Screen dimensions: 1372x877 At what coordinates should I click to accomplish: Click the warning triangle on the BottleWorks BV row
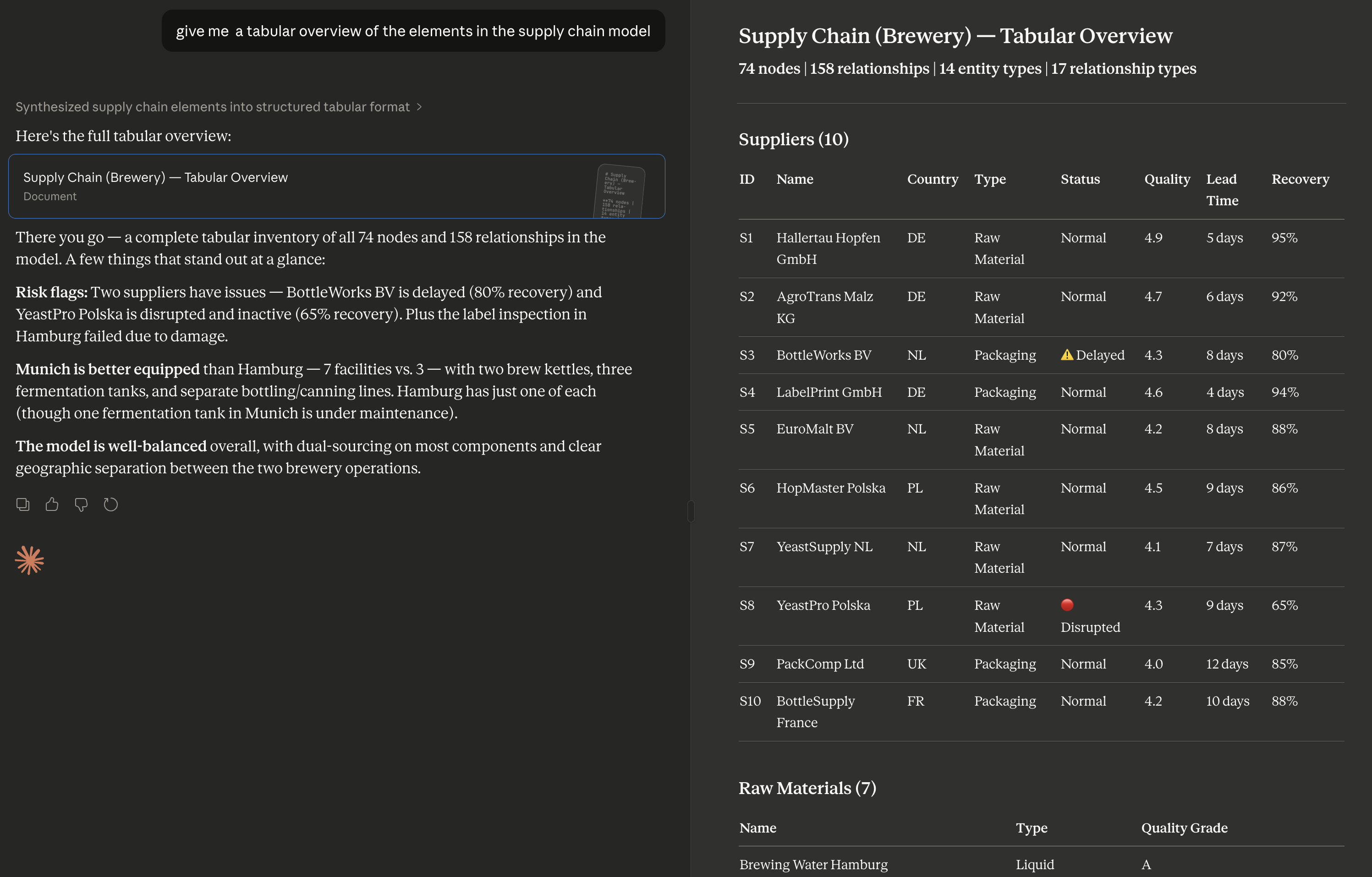tap(1067, 355)
